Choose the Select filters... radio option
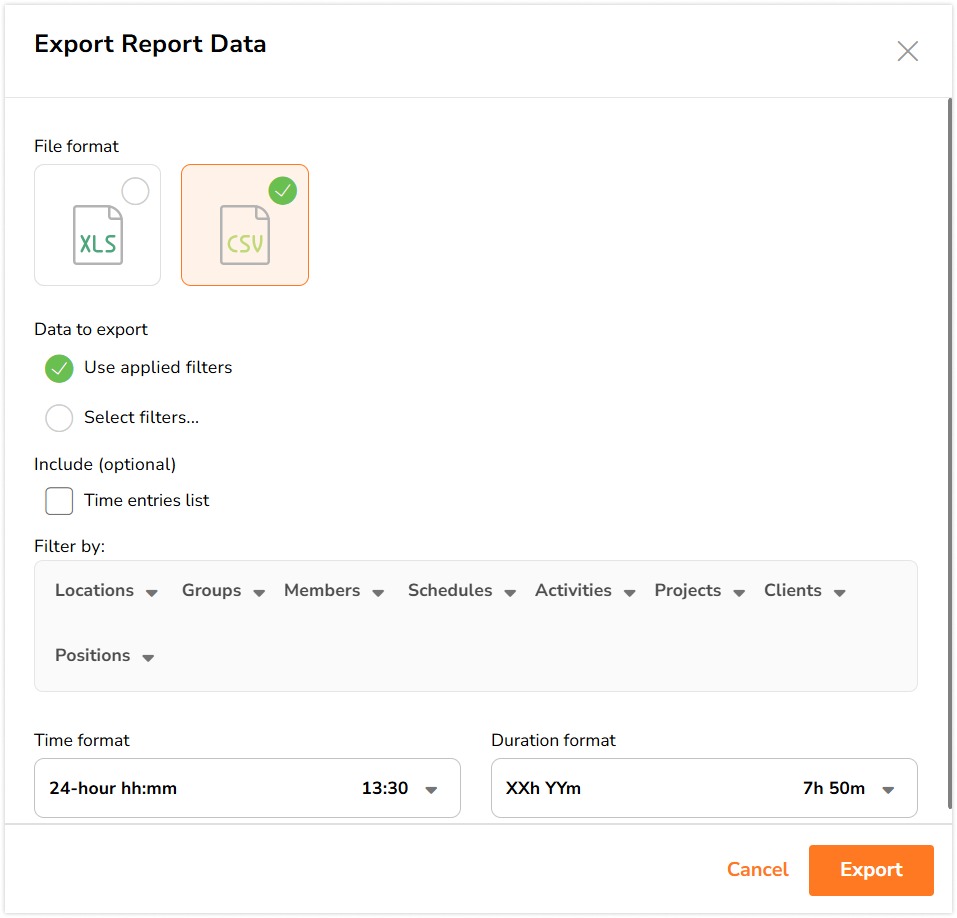 tap(60, 418)
